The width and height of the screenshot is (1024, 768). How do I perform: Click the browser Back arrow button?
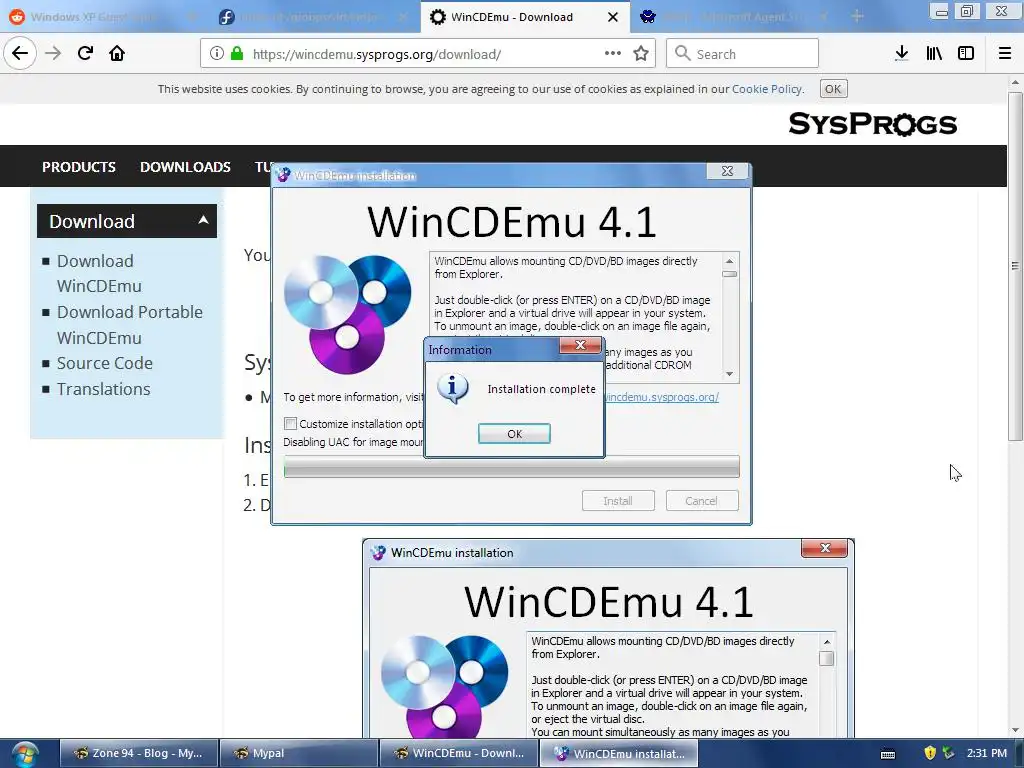point(20,53)
